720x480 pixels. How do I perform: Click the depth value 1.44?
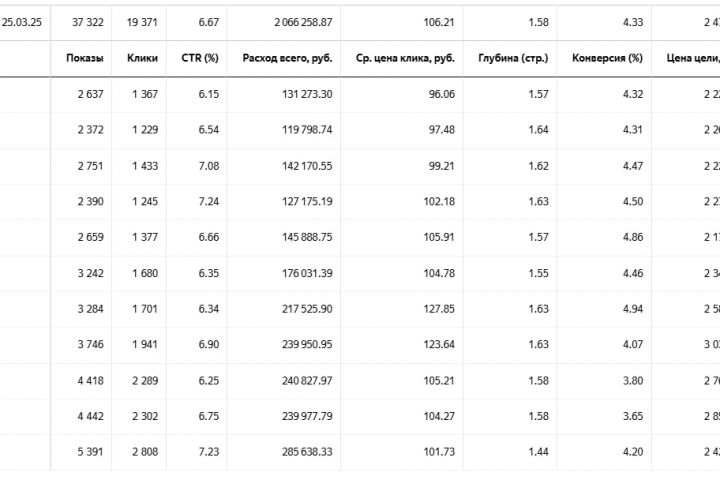(537, 451)
